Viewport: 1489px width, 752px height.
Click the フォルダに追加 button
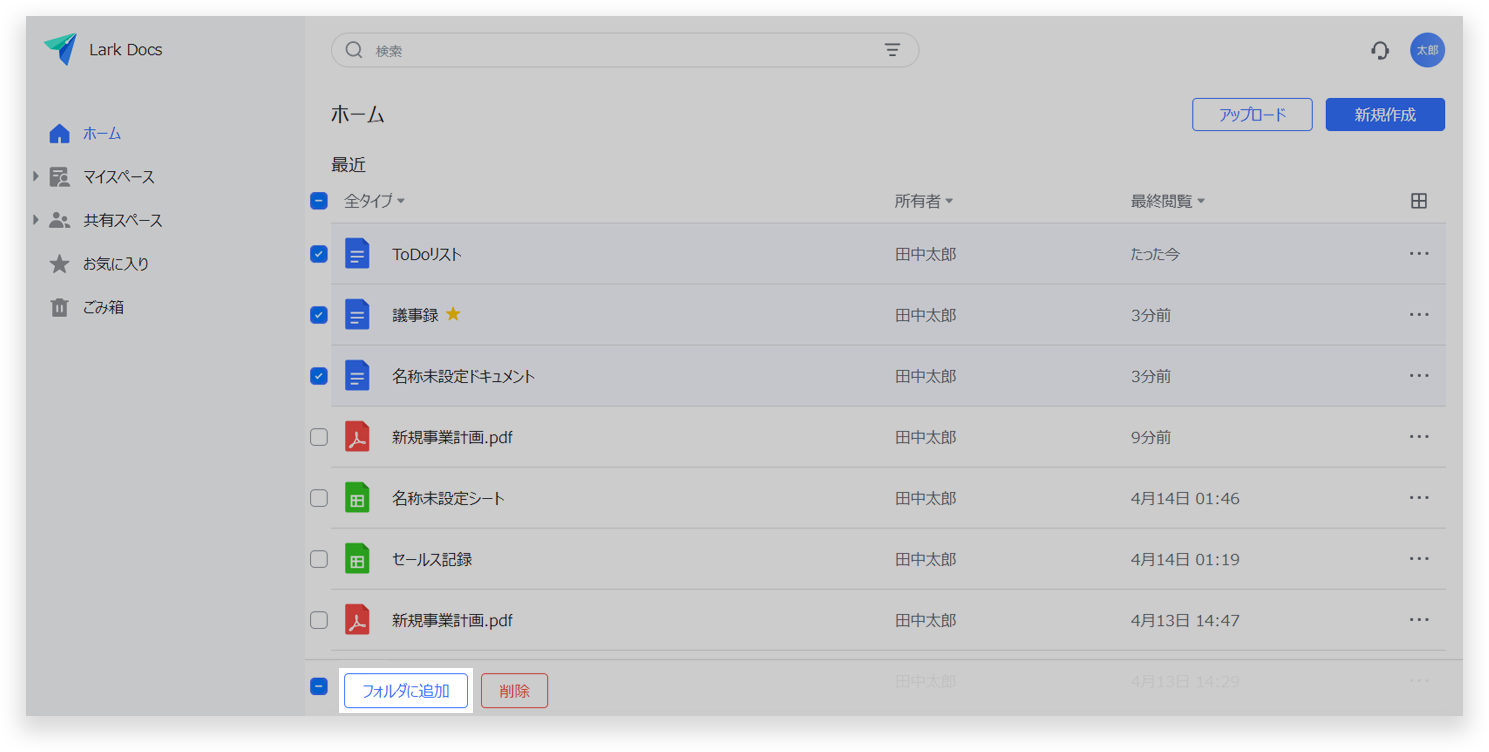point(405,691)
